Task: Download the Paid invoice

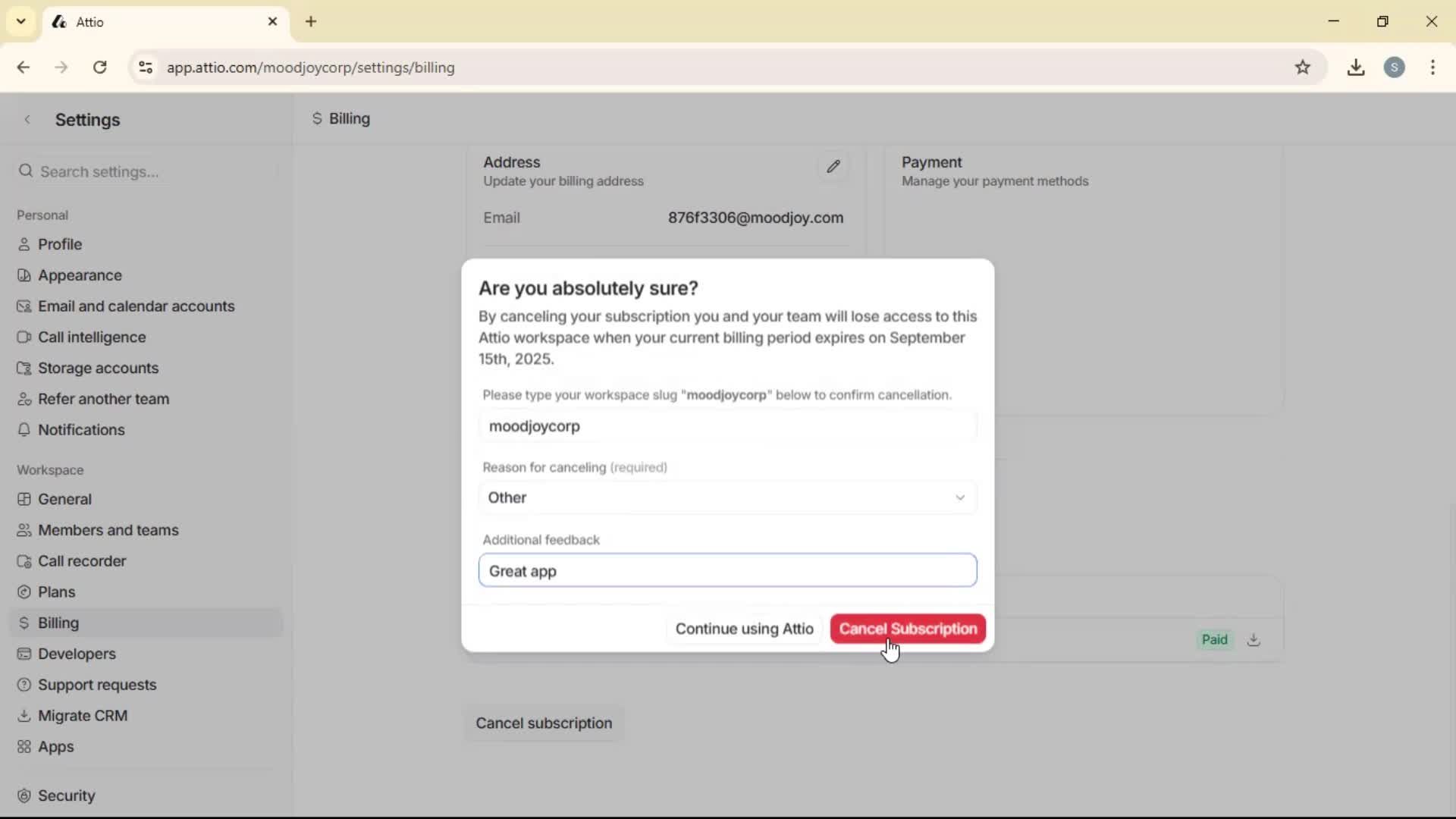Action: pyautogui.click(x=1254, y=640)
